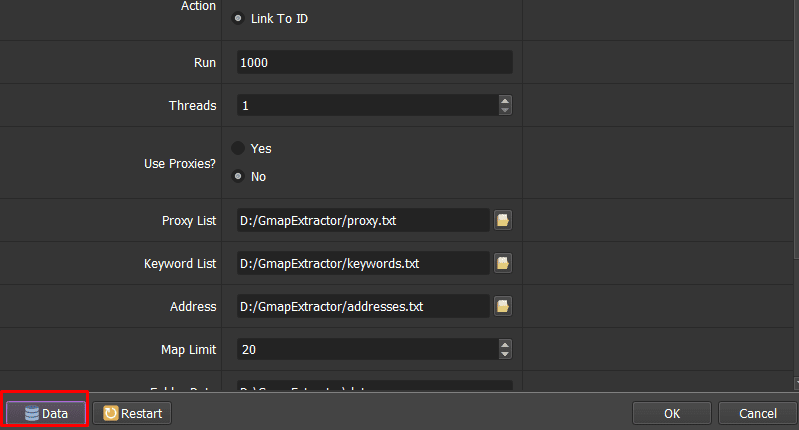
Task: Click the Threads number field
Action: [368, 105]
